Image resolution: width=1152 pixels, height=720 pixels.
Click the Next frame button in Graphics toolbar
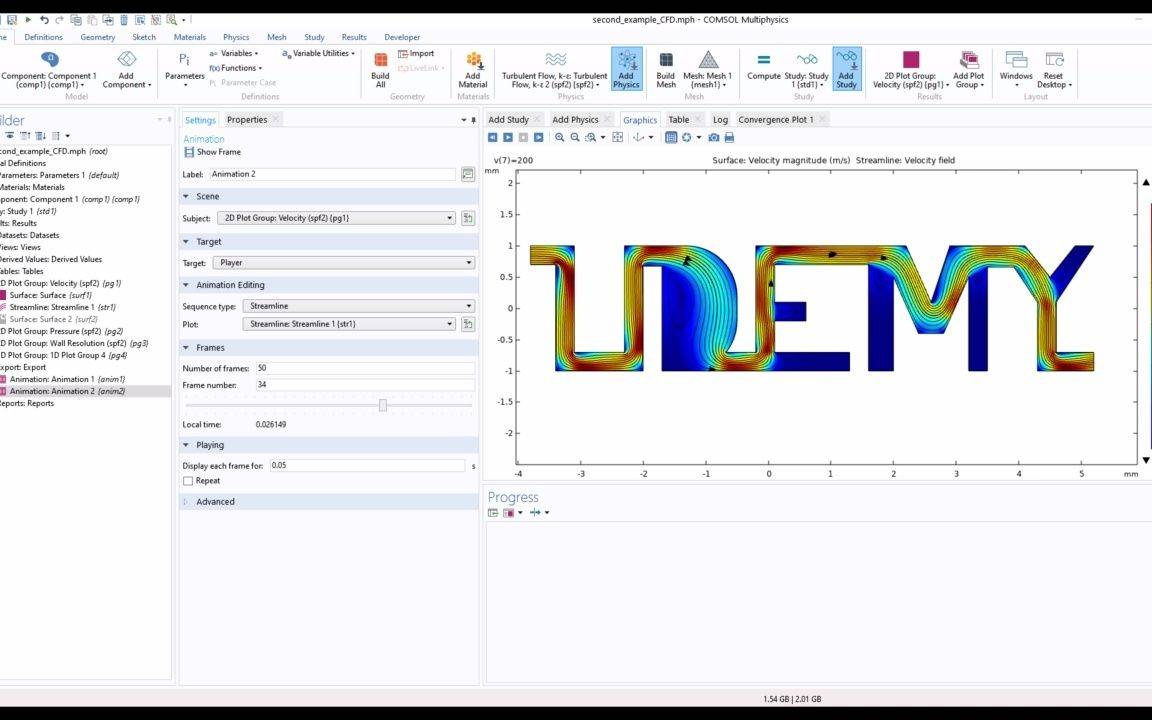tap(539, 137)
